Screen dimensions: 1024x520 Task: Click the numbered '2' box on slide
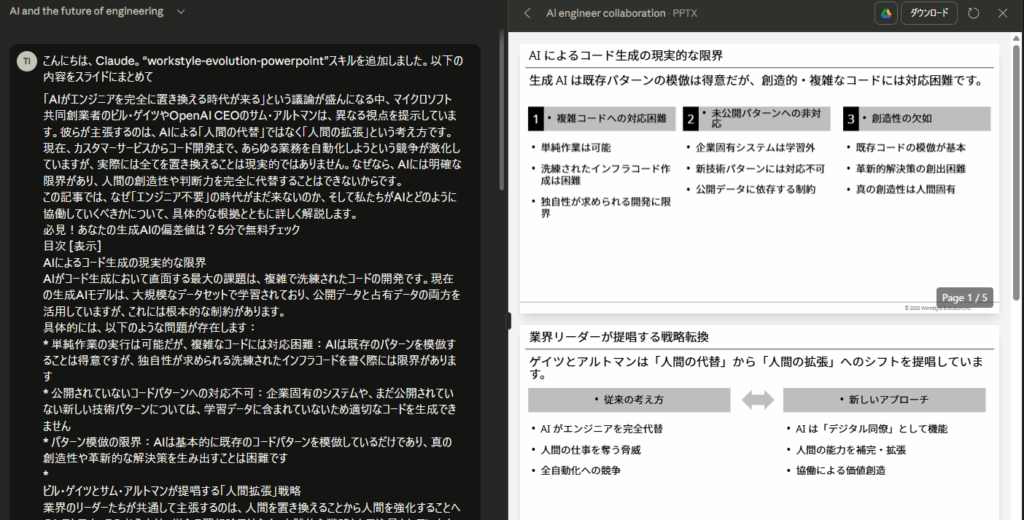[690, 119]
